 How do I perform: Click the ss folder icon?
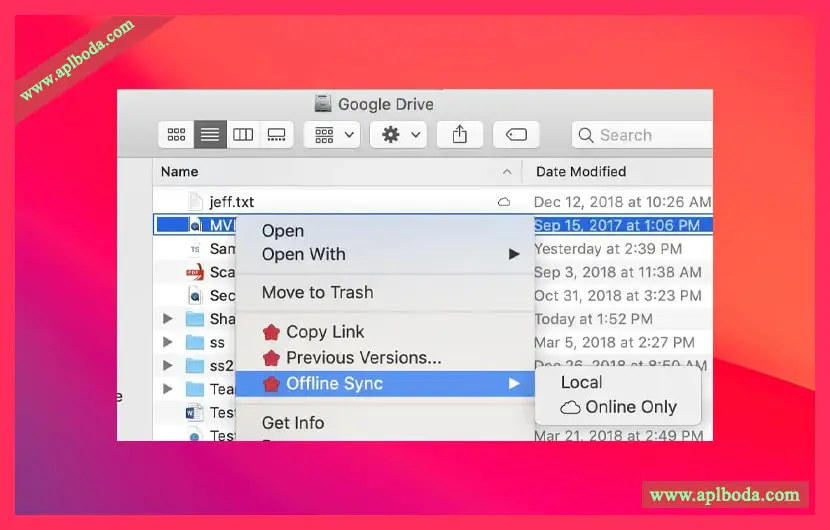(195, 342)
